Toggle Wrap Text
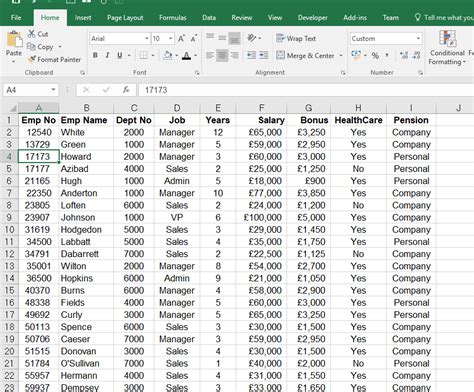474x392 pixels. pyautogui.click(x=296, y=39)
